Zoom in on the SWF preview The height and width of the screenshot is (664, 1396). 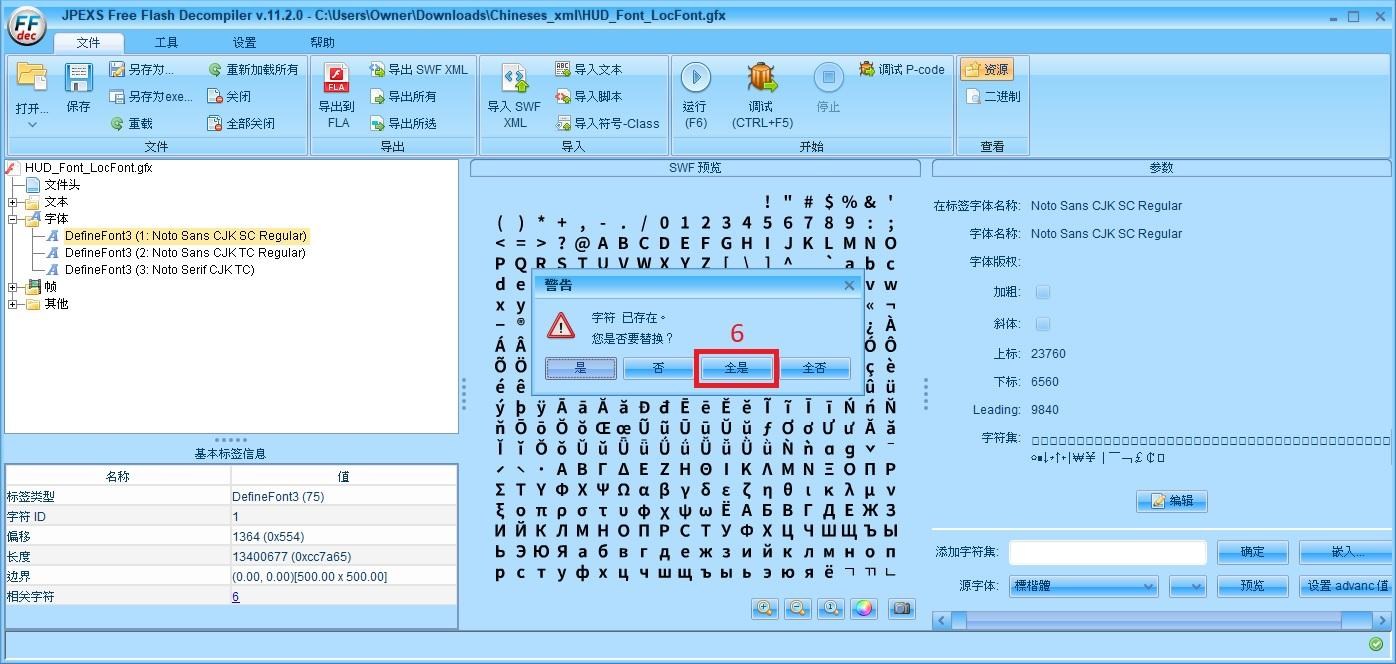pos(764,608)
